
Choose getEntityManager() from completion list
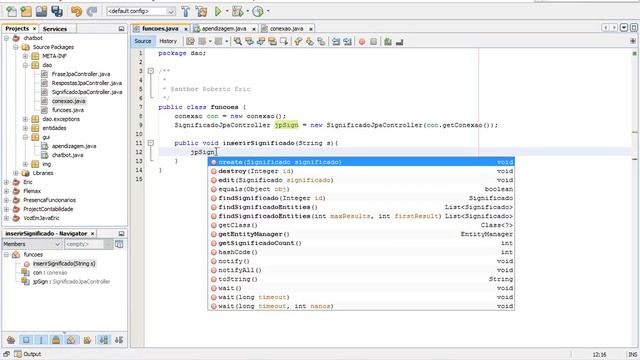click(x=361, y=234)
